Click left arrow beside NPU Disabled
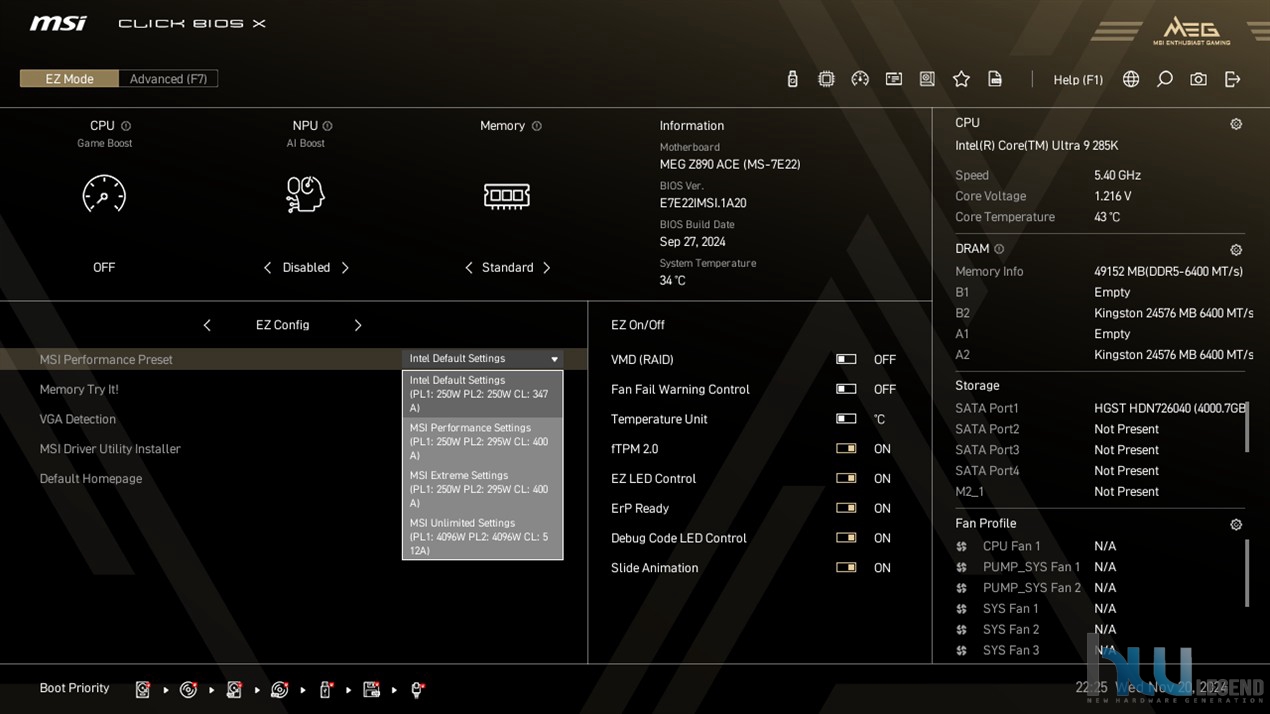 (267, 268)
